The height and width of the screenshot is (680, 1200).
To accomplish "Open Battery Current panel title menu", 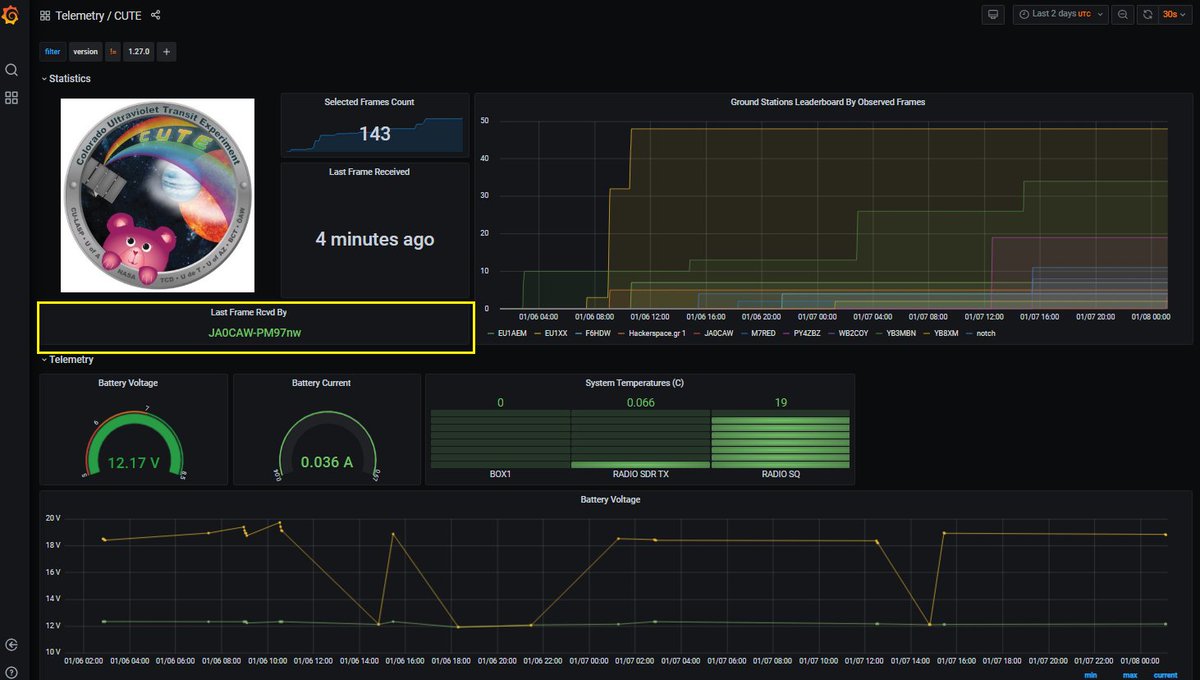I will pyautogui.click(x=322, y=383).
